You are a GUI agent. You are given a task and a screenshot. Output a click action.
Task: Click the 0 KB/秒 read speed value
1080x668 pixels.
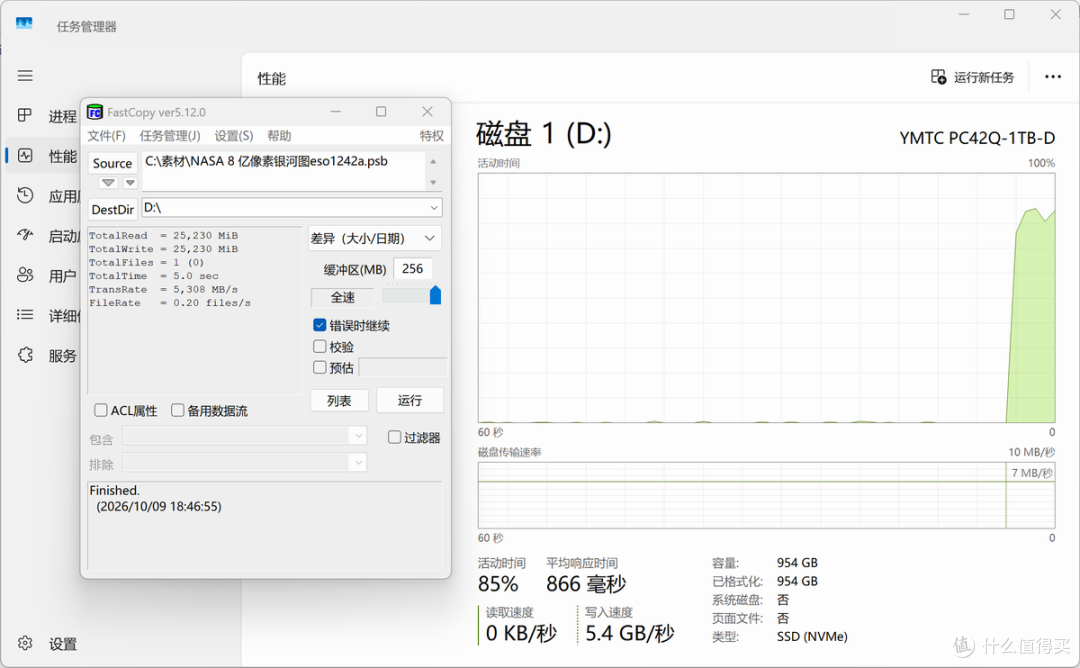pyautogui.click(x=521, y=633)
